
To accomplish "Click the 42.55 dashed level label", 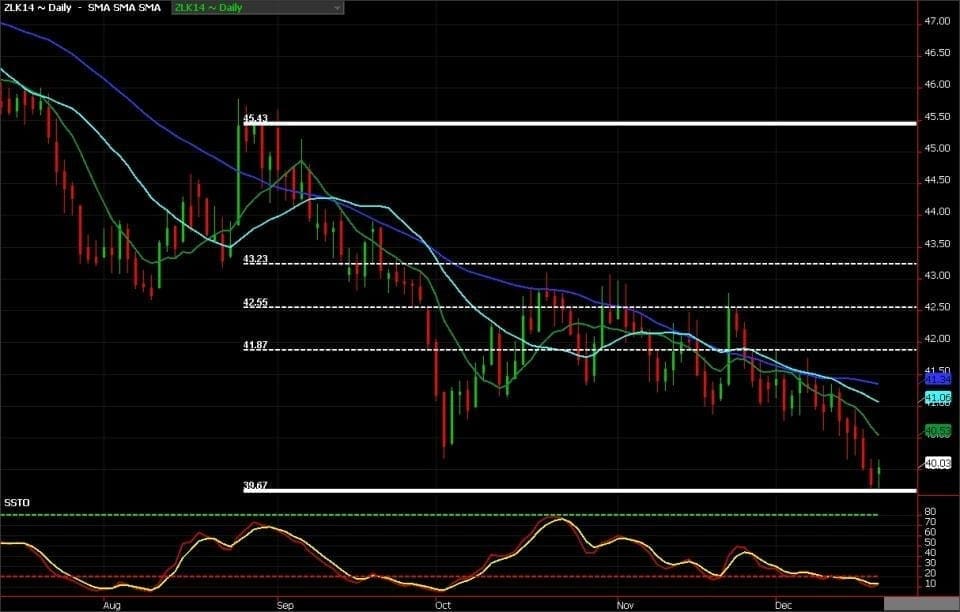I will point(255,302).
